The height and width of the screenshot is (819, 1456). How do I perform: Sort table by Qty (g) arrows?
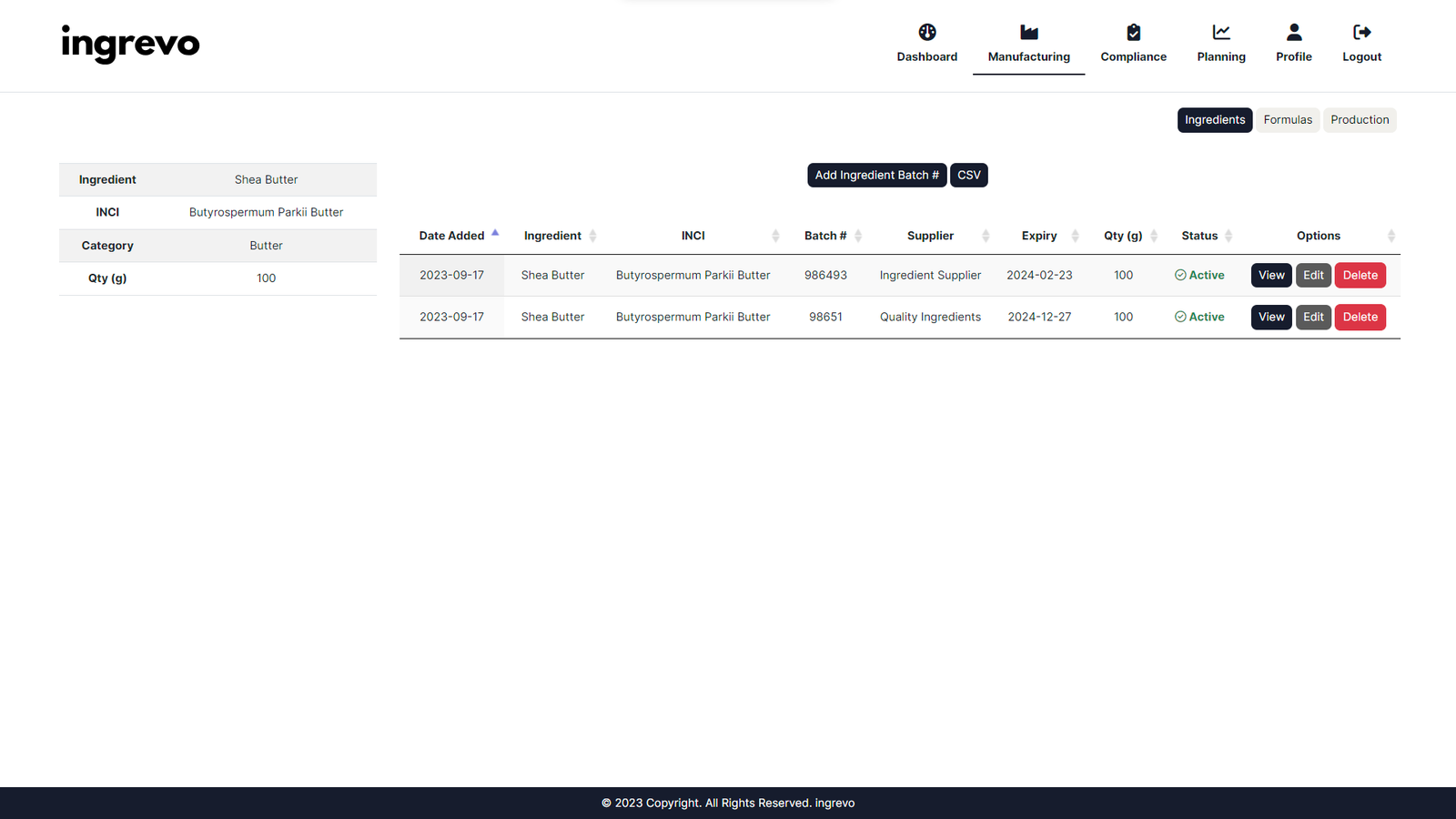pos(1154,236)
